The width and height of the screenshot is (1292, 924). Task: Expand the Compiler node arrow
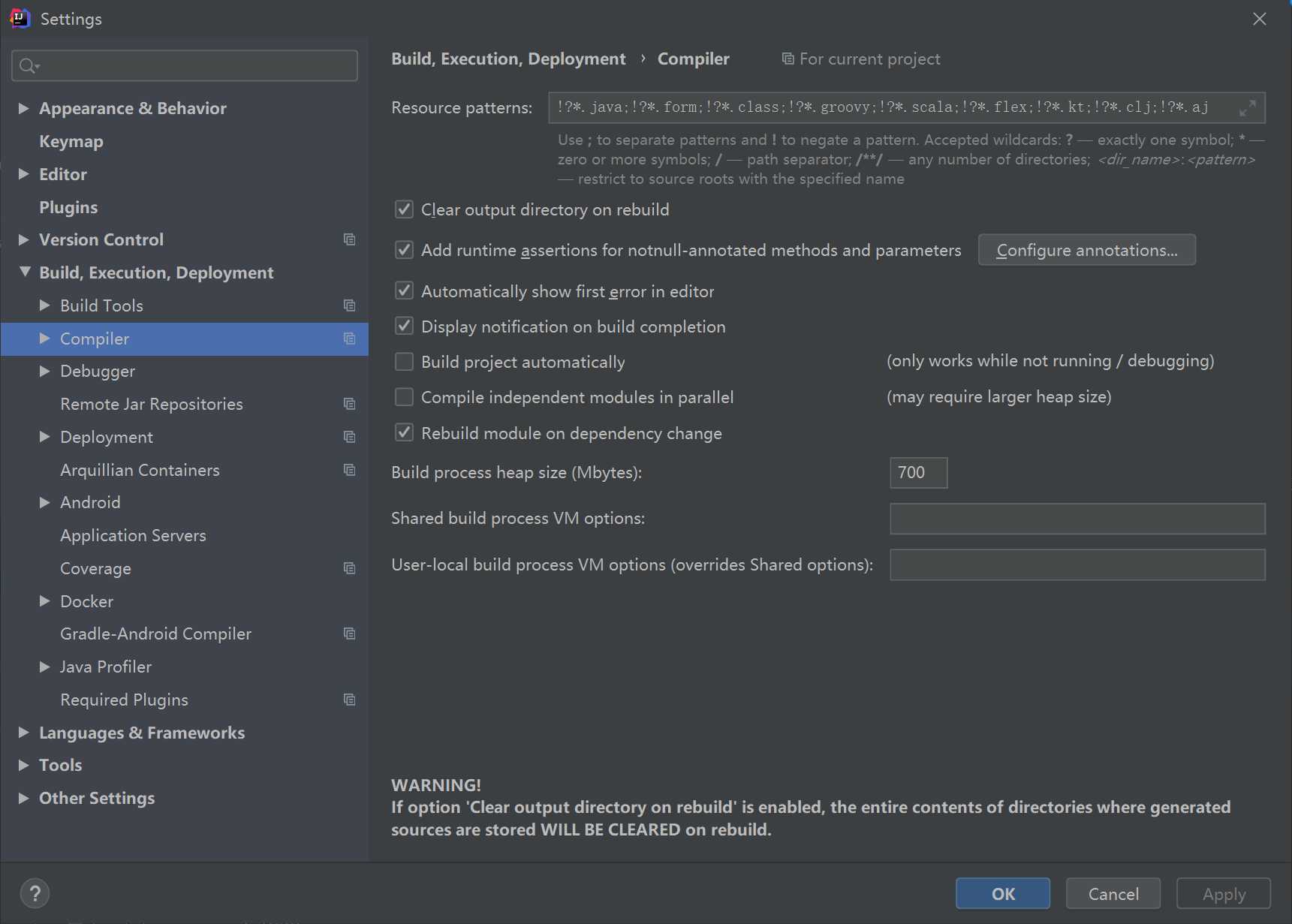45,339
